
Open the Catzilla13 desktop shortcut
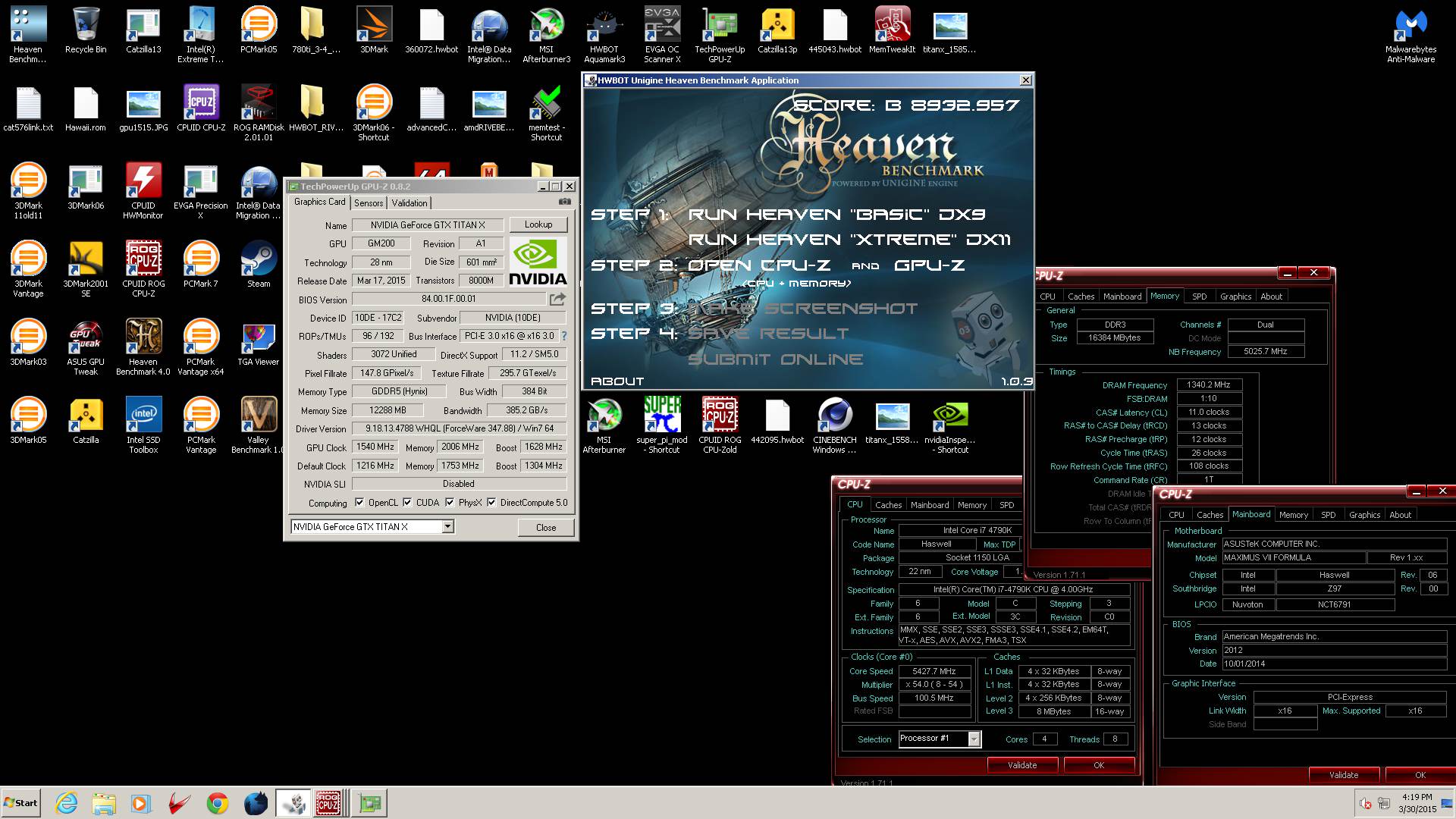point(143,32)
